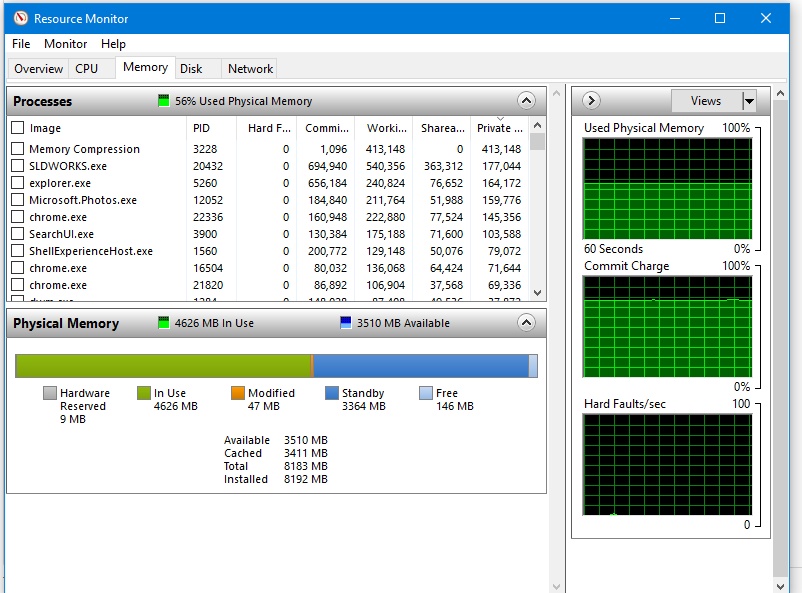Image resolution: width=802 pixels, height=593 pixels.
Task: Click the gray Hardware Reserved legend swatch
Action: 50,393
